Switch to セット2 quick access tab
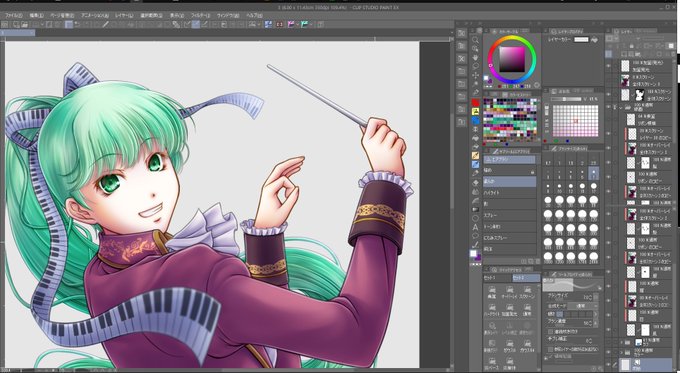 point(526,278)
